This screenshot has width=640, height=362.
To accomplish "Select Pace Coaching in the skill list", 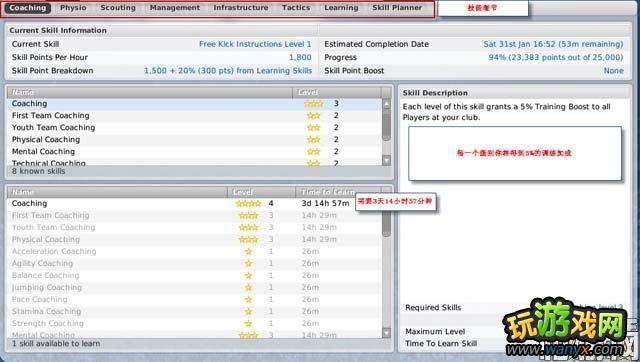I will pos(195,299).
